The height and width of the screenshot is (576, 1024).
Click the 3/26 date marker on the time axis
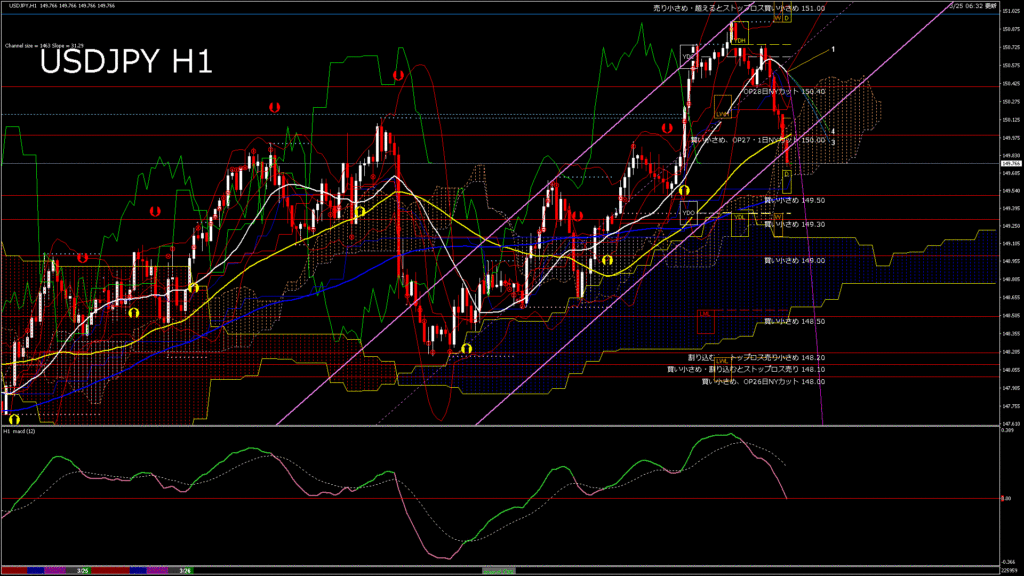[x=185, y=570]
